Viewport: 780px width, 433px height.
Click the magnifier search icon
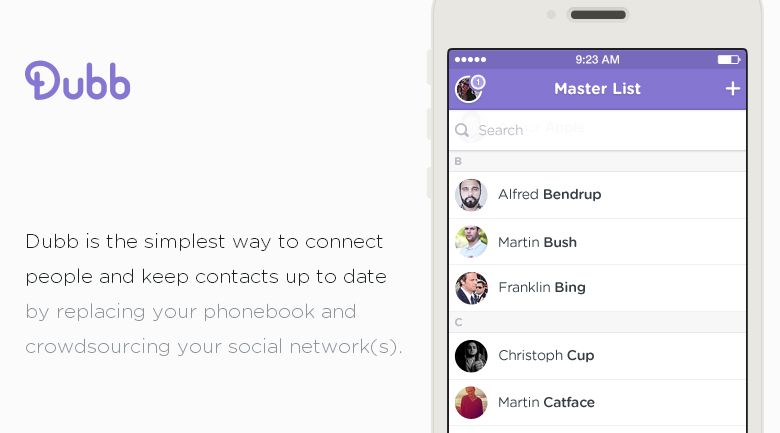(x=462, y=130)
